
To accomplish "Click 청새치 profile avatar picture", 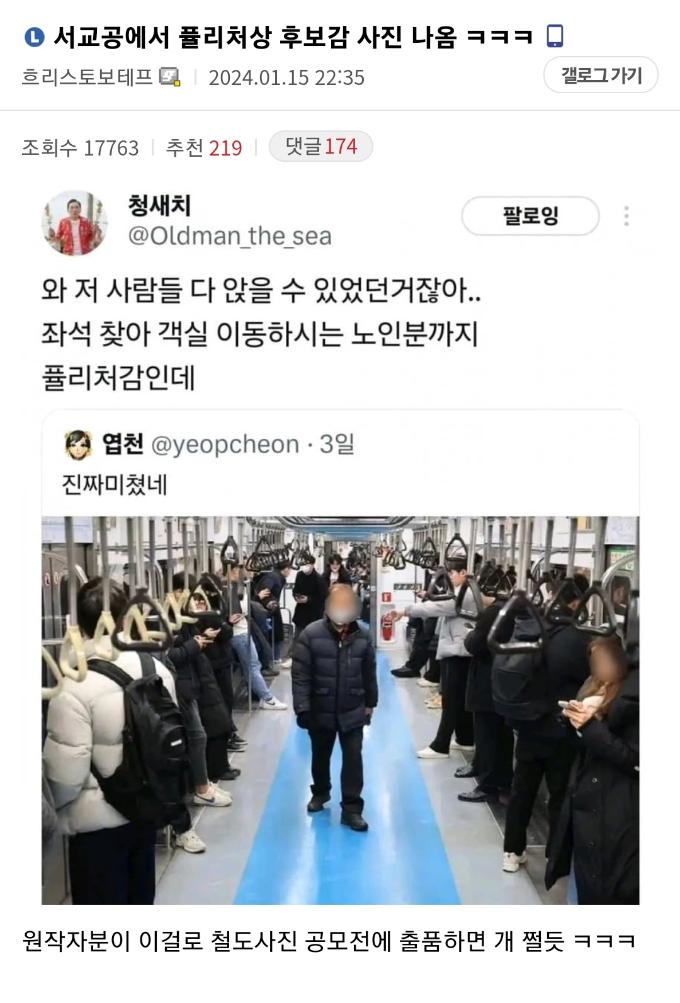I will pyautogui.click(x=75, y=223).
